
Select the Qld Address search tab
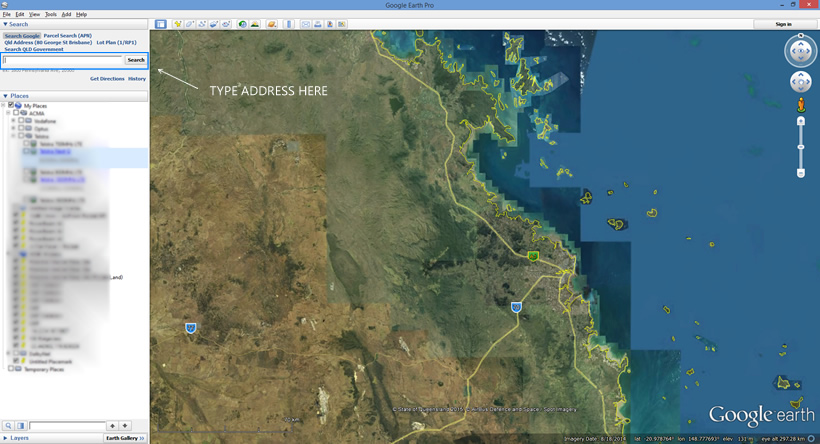point(48,42)
